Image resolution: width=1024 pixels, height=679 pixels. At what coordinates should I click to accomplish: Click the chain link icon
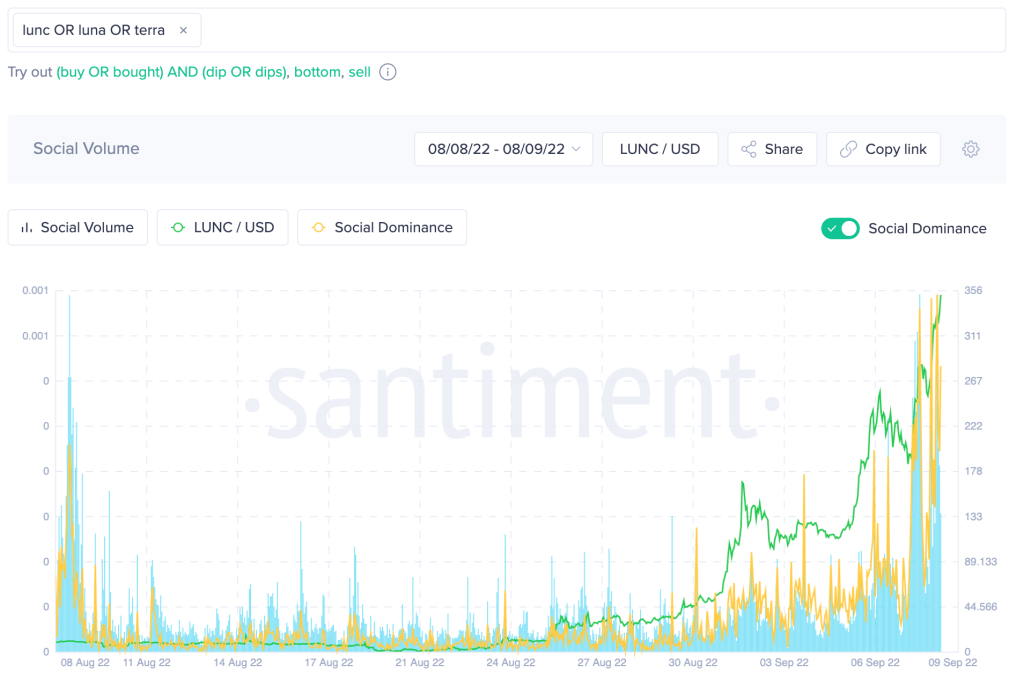coord(848,149)
